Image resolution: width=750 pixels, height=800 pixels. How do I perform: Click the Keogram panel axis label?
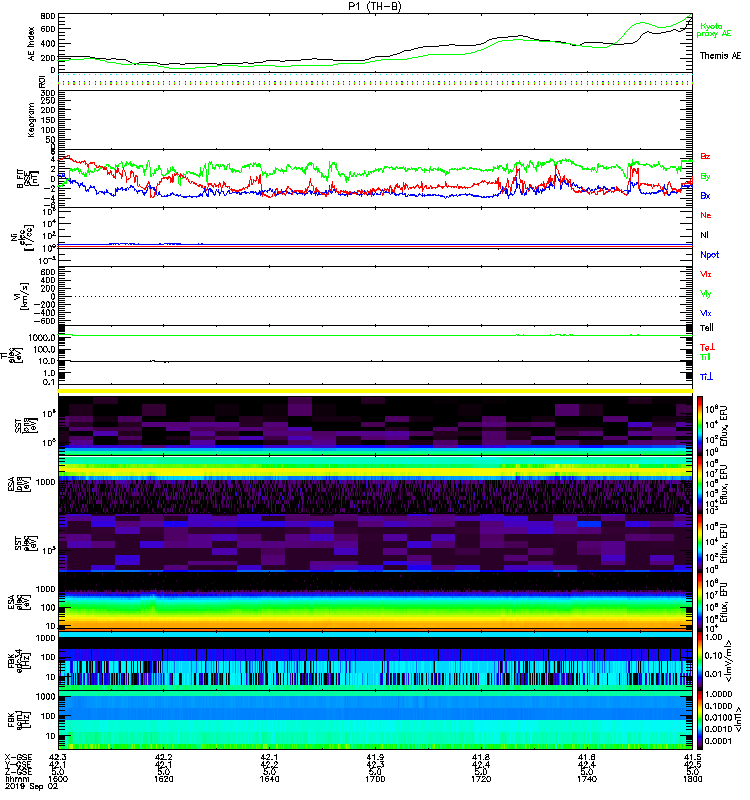[x=31, y=119]
